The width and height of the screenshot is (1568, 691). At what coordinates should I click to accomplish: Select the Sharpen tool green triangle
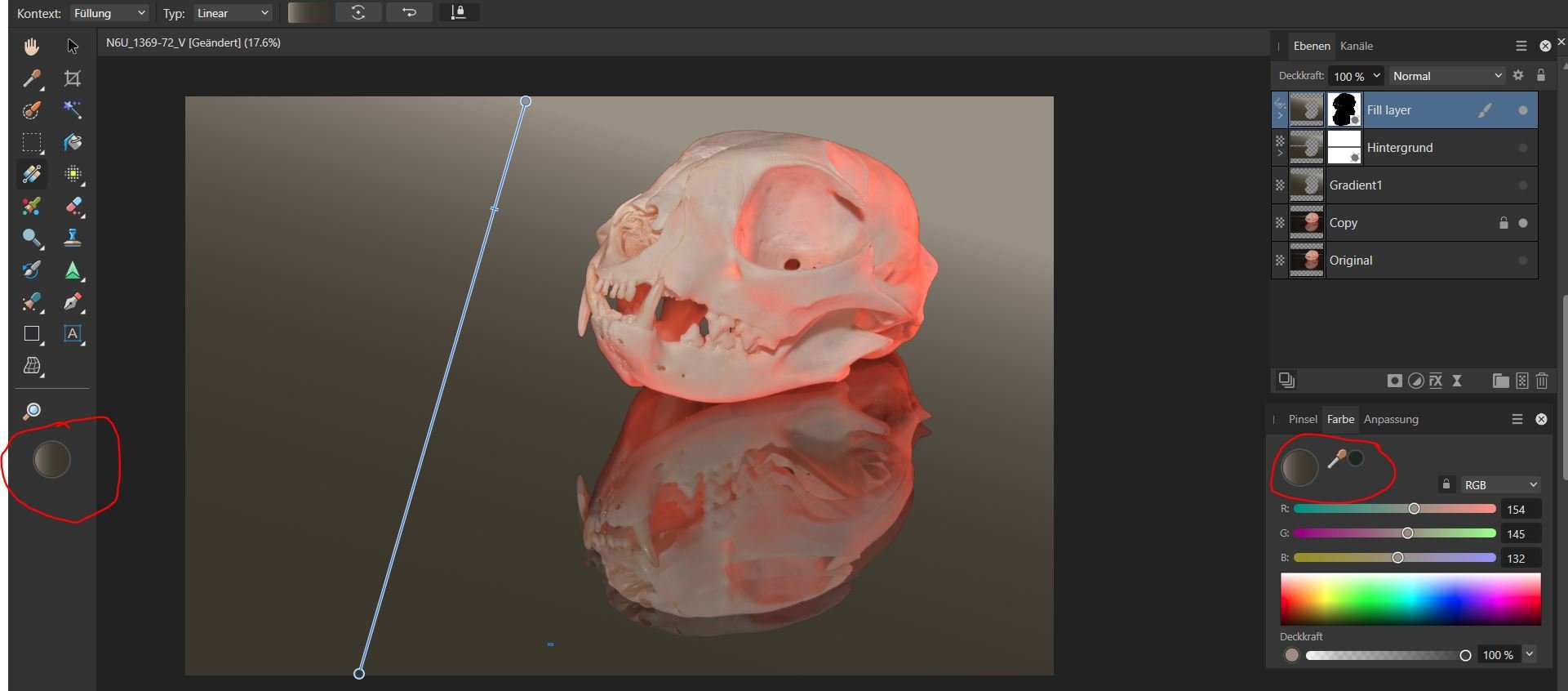(73, 270)
